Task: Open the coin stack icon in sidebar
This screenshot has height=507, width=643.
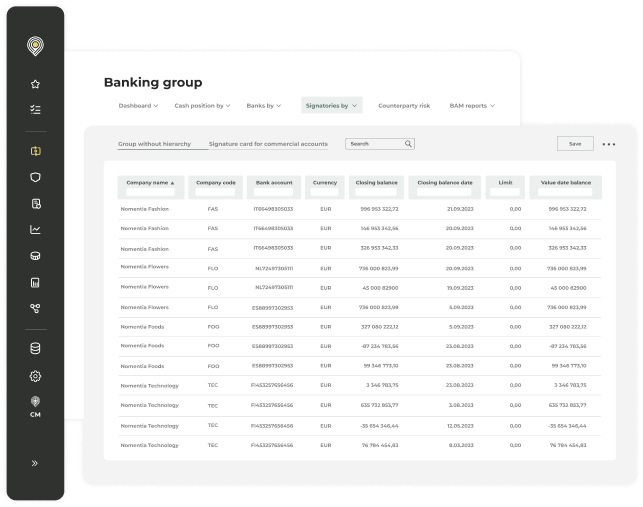Action: [35, 256]
